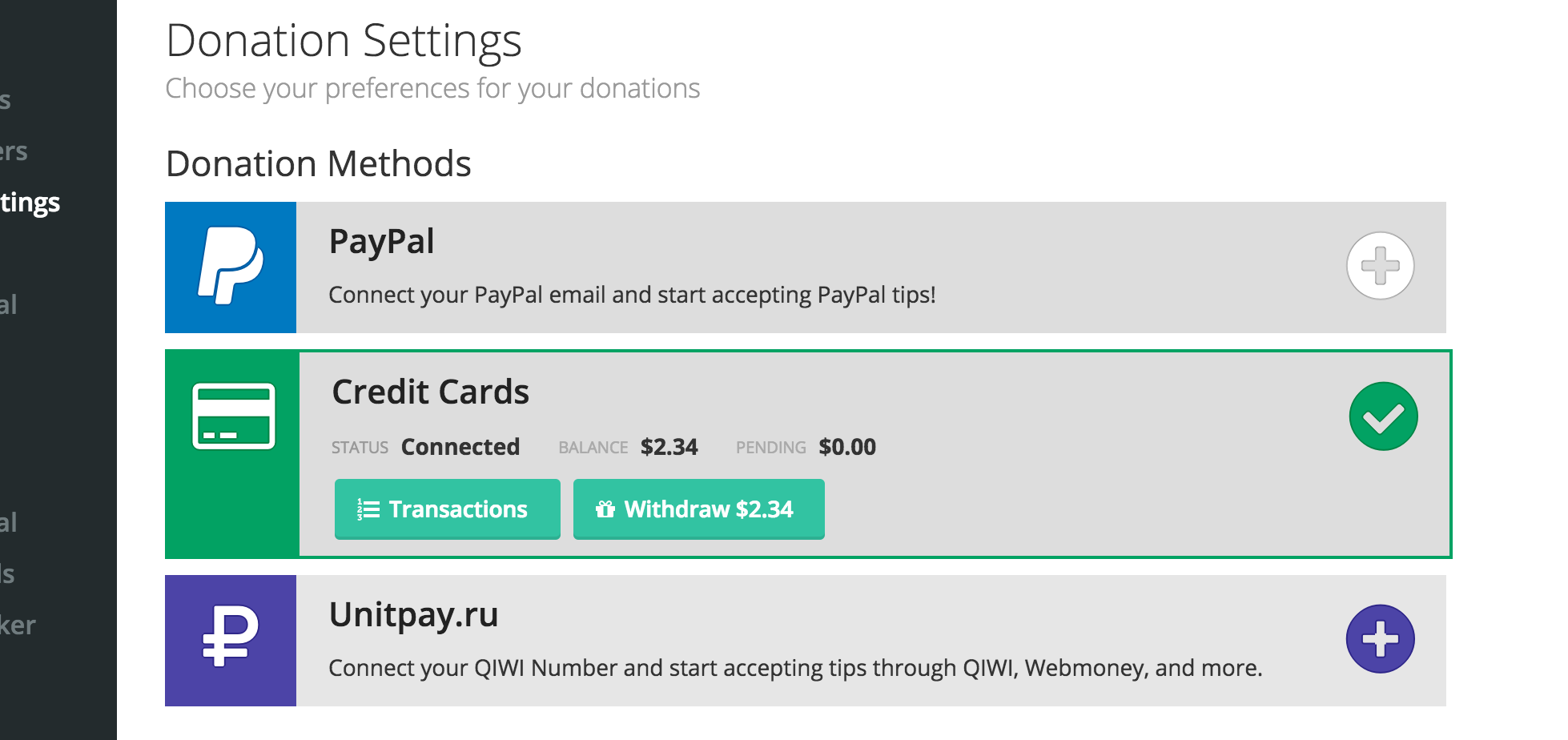This screenshot has width=1568, height=740.
Task: Click the gift icon on Withdraw button
Action: [605, 509]
